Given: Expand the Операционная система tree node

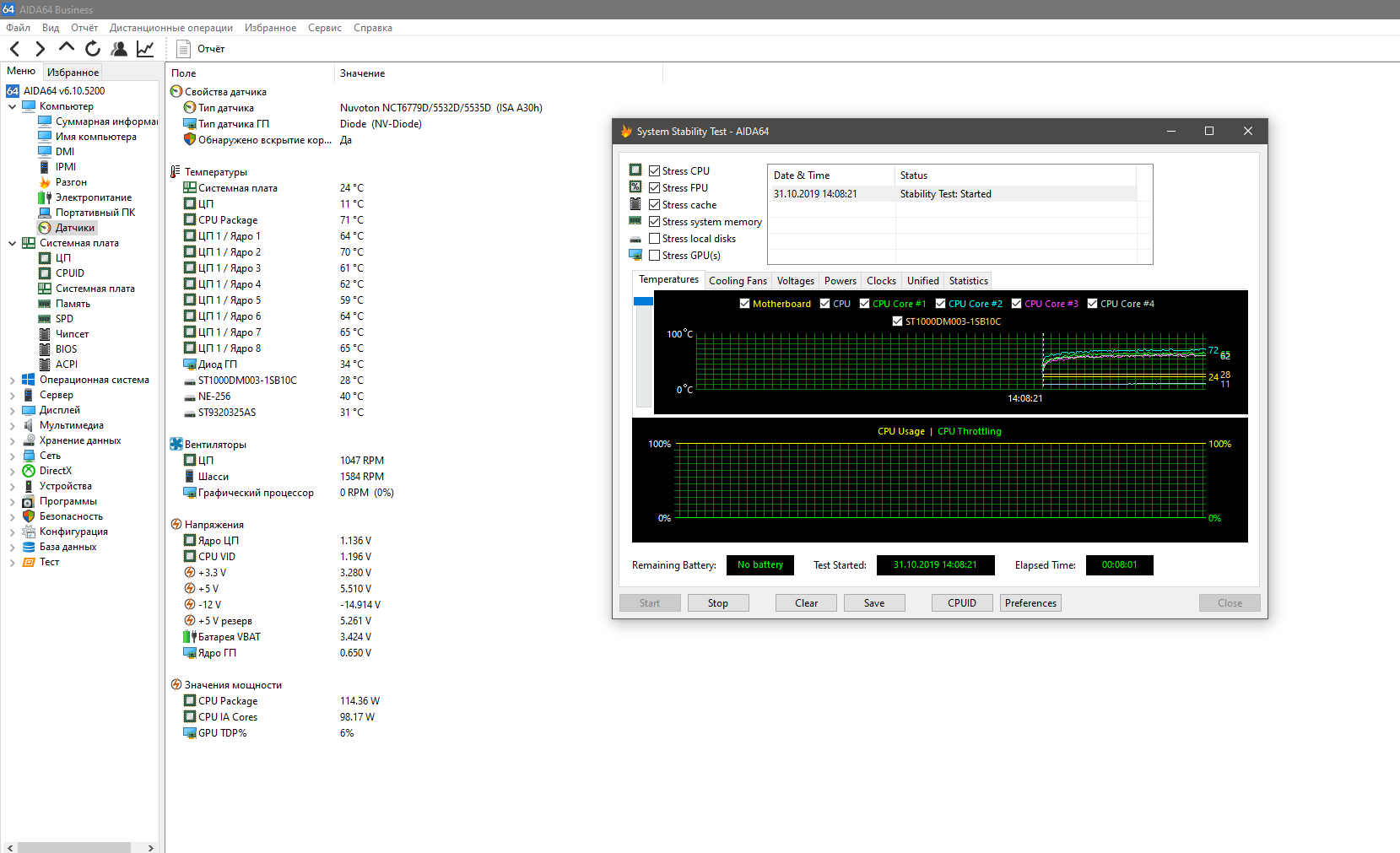Looking at the screenshot, I should (x=12, y=380).
